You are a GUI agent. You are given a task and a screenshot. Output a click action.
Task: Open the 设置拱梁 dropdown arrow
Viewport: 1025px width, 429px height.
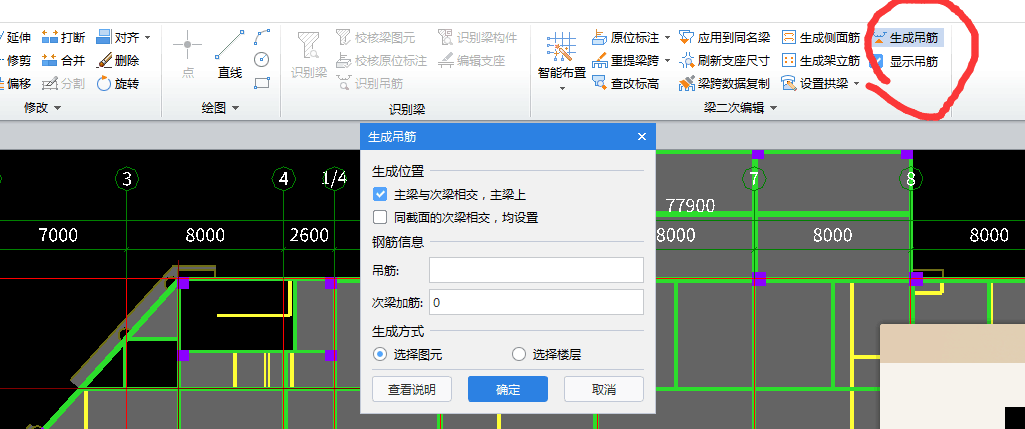point(856,84)
